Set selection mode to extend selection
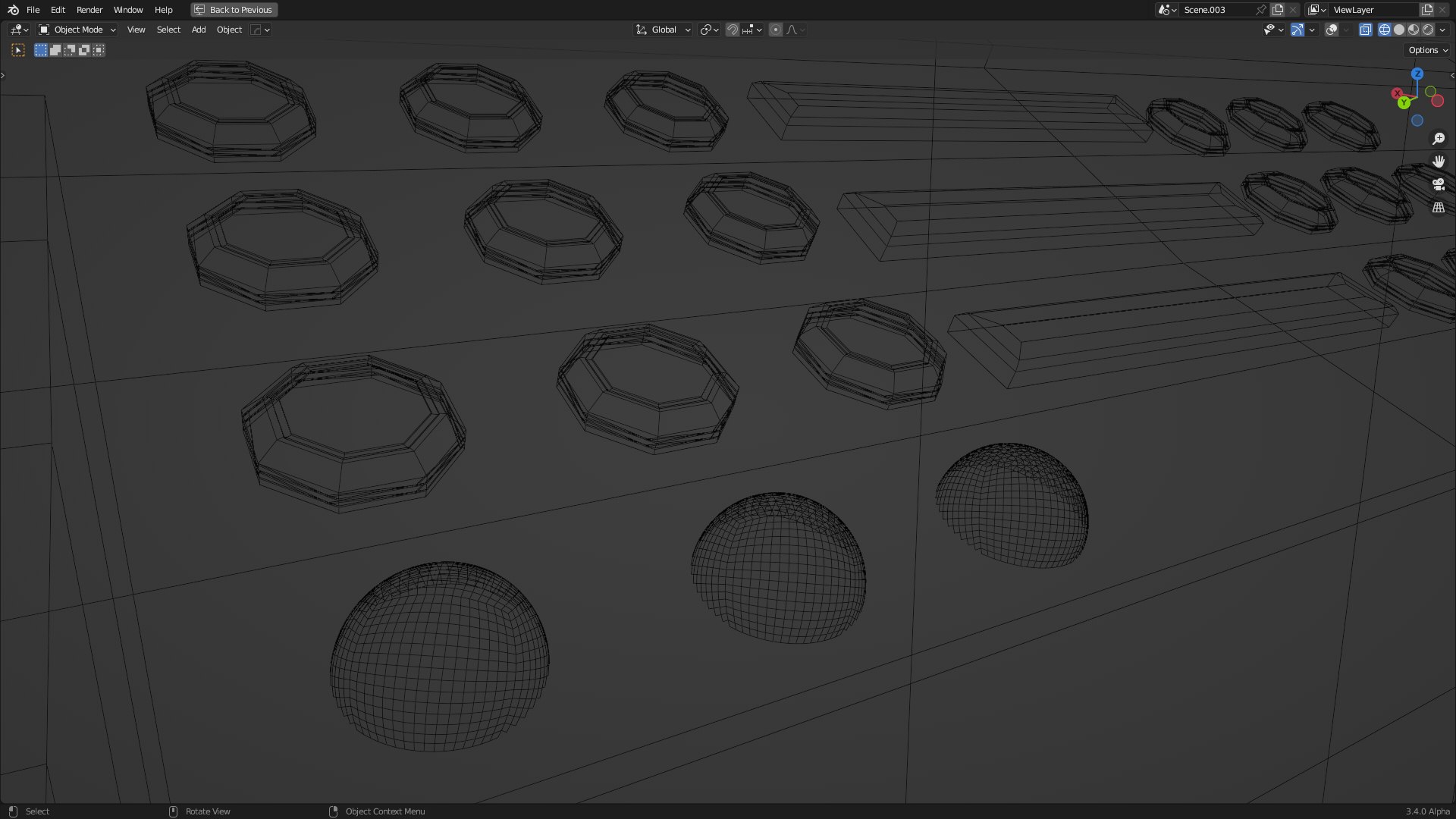 click(55, 50)
